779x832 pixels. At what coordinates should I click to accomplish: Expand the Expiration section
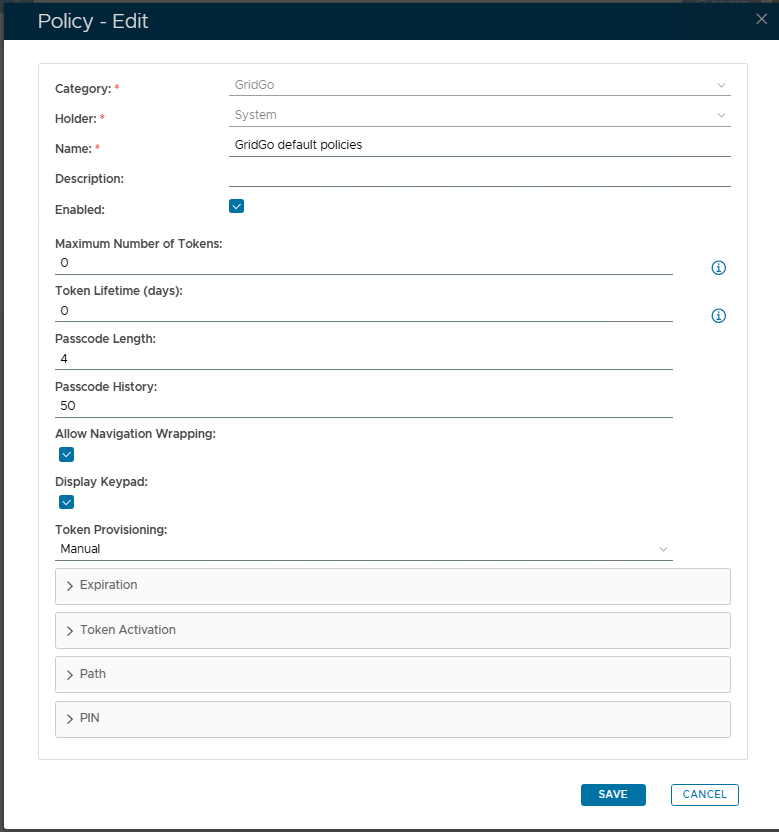pyautogui.click(x=392, y=586)
